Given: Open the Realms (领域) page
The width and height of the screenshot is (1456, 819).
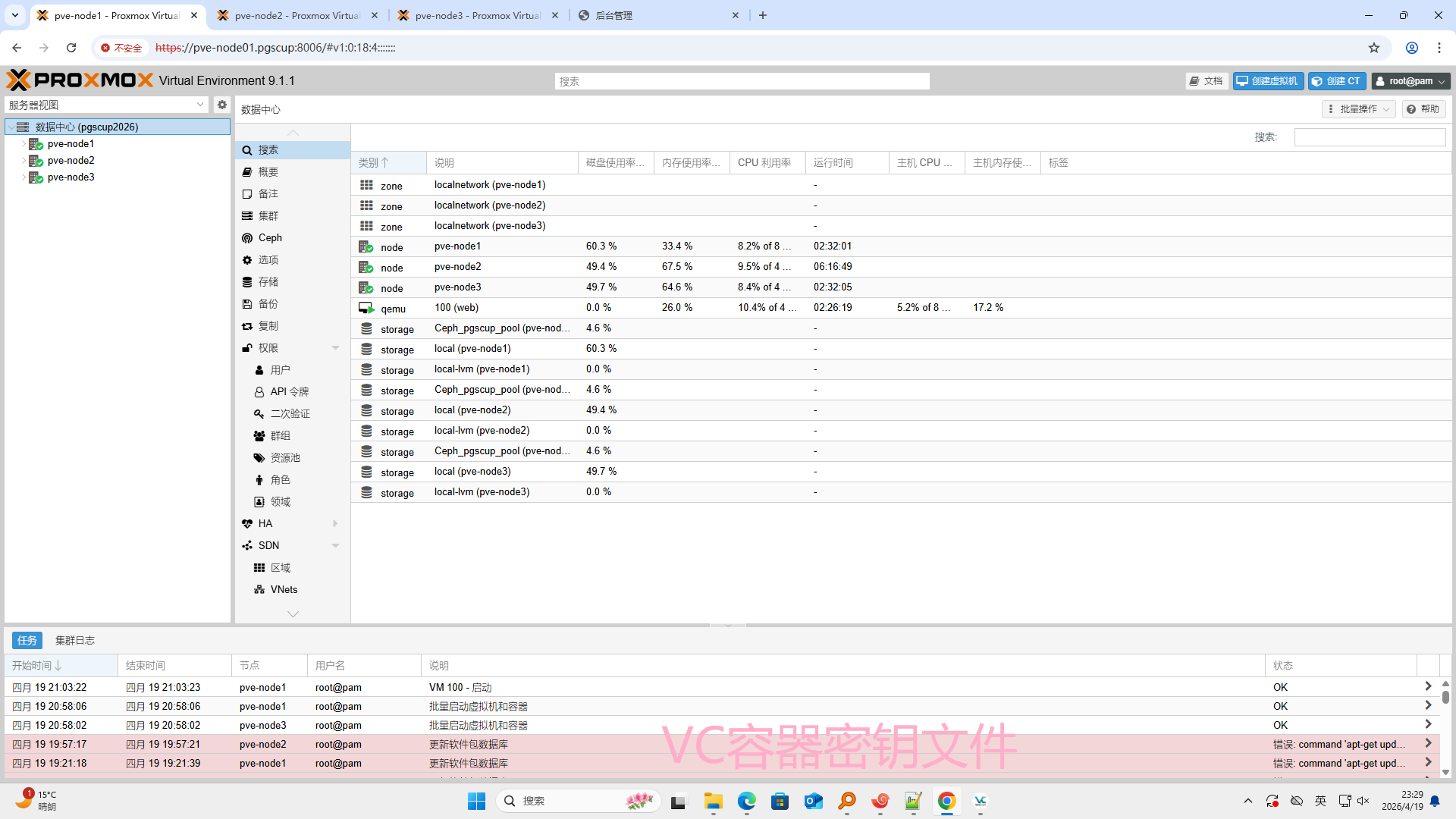Looking at the screenshot, I should tap(281, 501).
